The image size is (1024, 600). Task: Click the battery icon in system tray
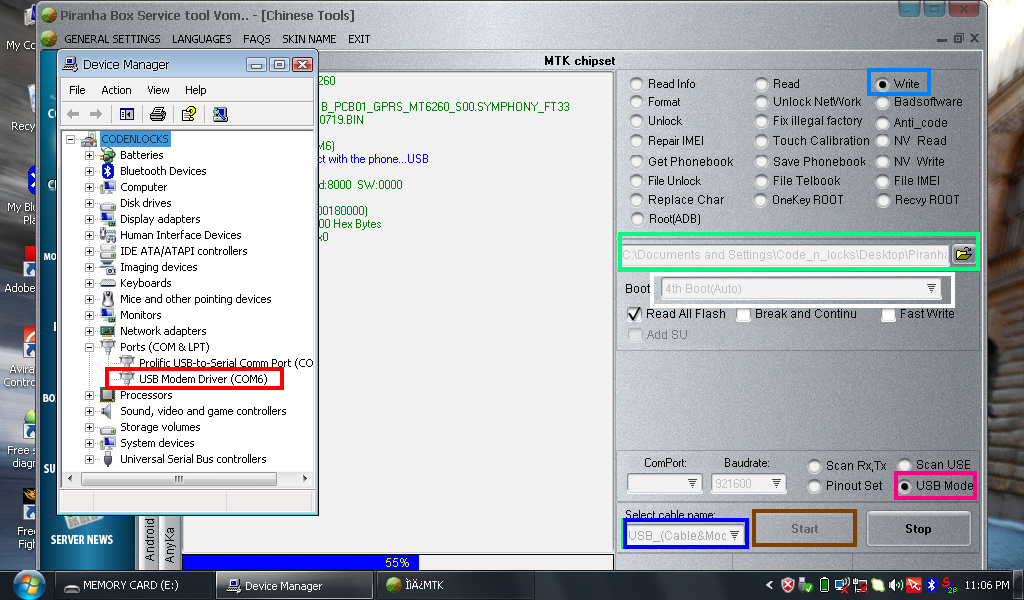pyautogui.click(x=824, y=585)
